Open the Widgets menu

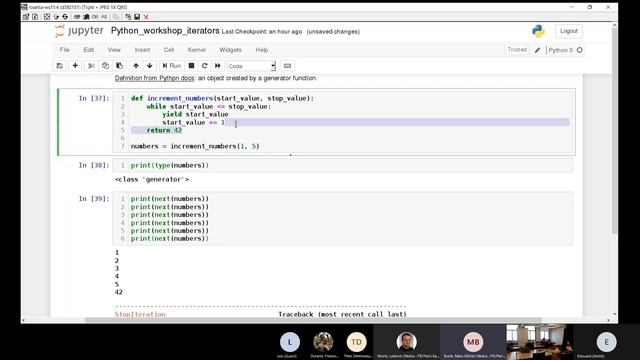click(x=231, y=50)
